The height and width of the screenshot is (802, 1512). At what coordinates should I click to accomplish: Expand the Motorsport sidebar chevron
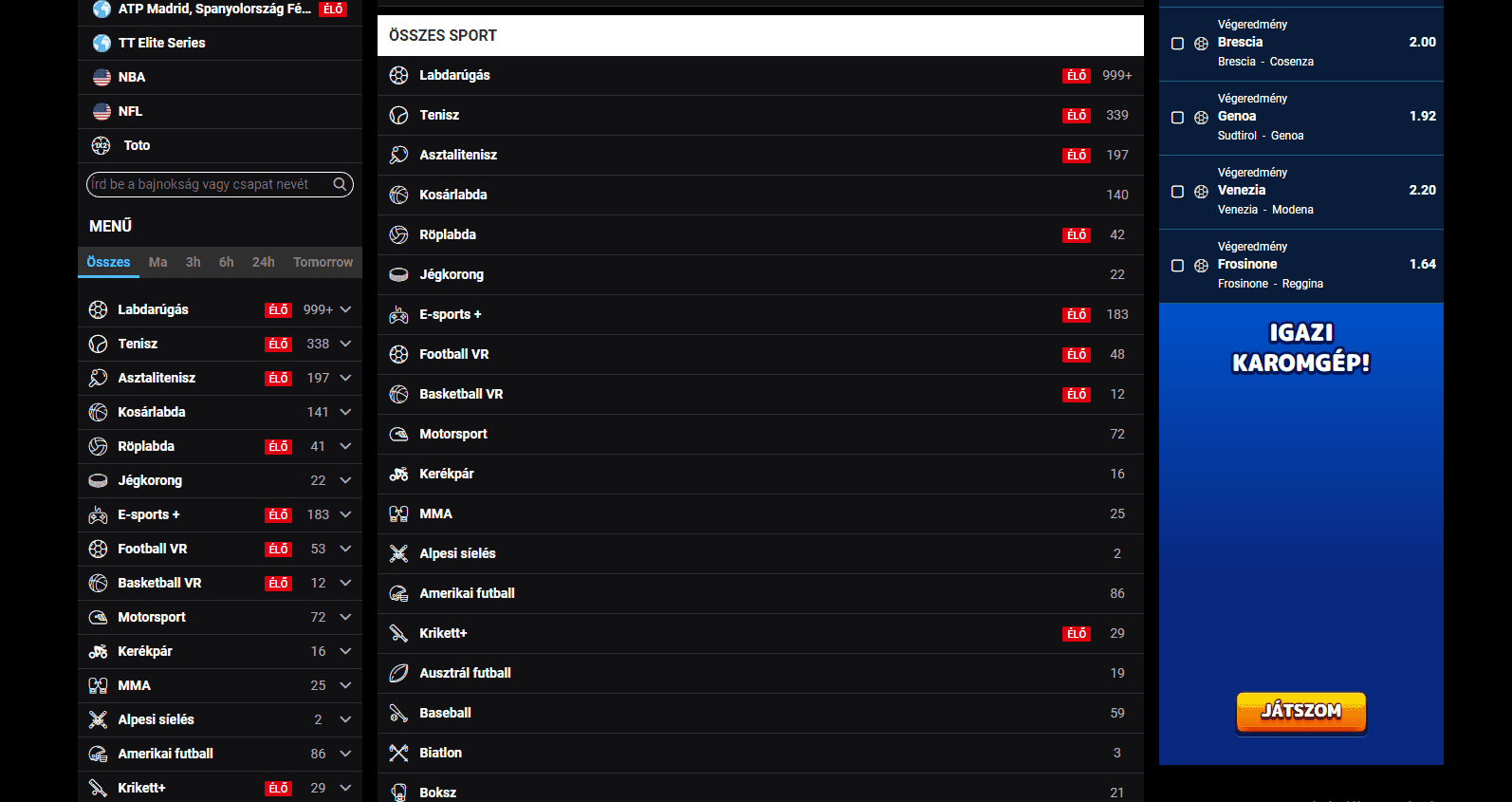[345, 617]
